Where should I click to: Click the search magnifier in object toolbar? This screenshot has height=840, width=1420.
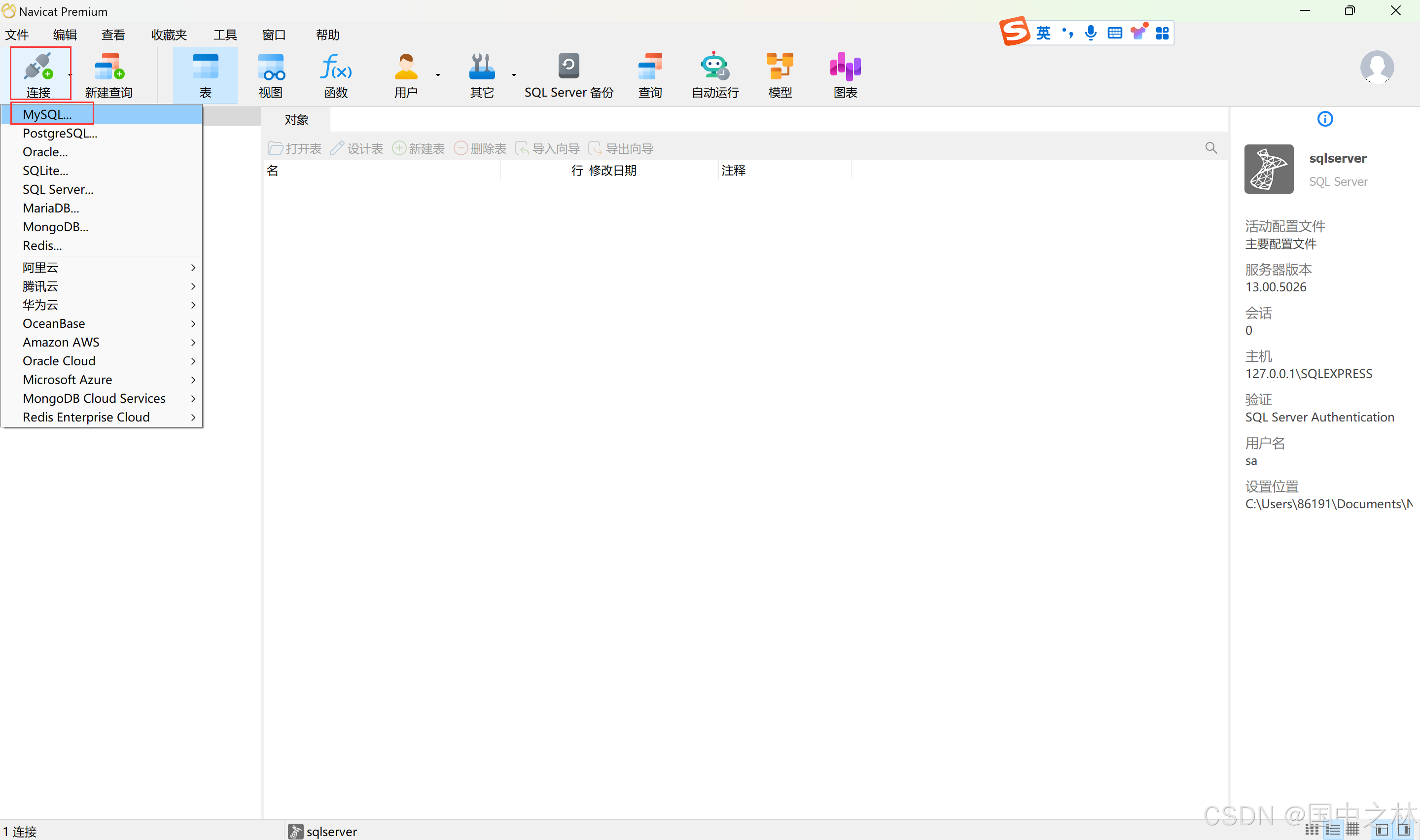pos(1211,148)
